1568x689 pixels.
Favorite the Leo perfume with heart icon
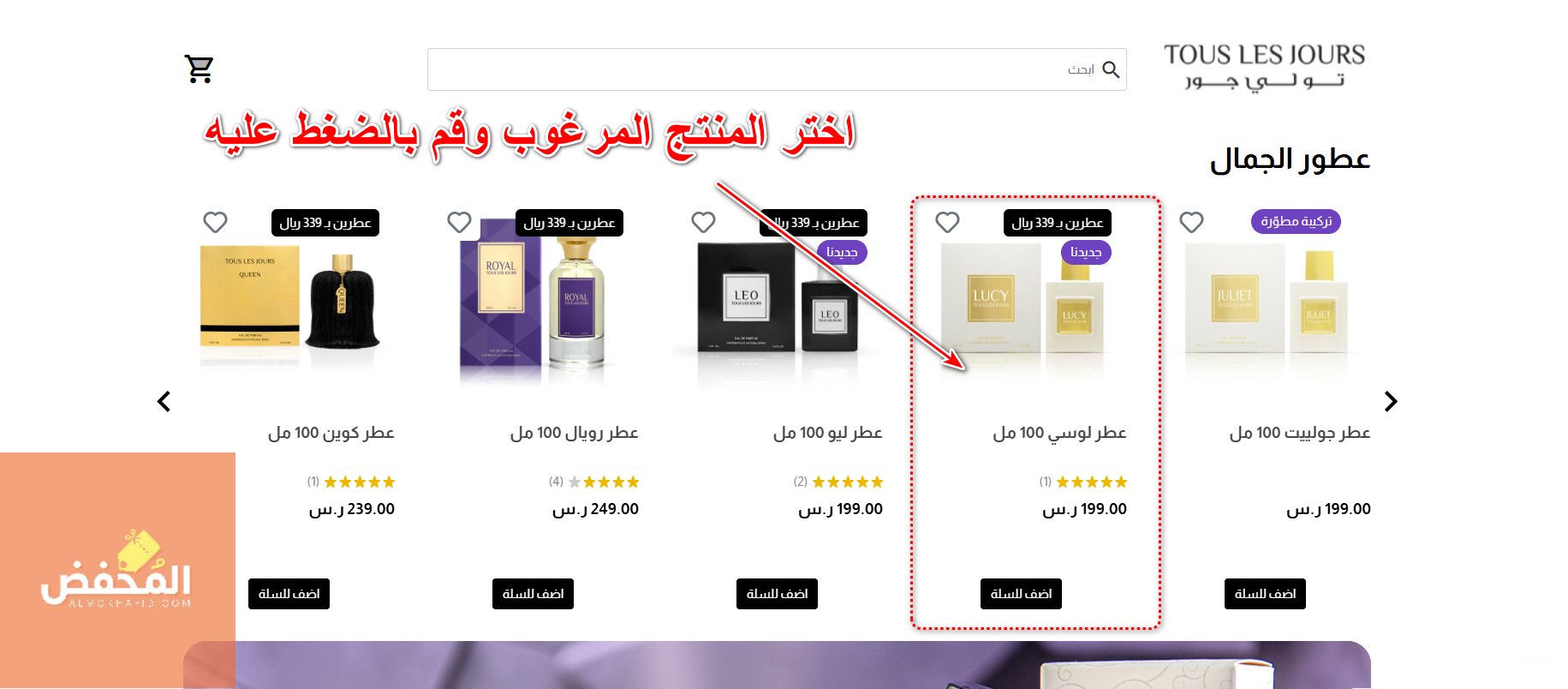(703, 223)
